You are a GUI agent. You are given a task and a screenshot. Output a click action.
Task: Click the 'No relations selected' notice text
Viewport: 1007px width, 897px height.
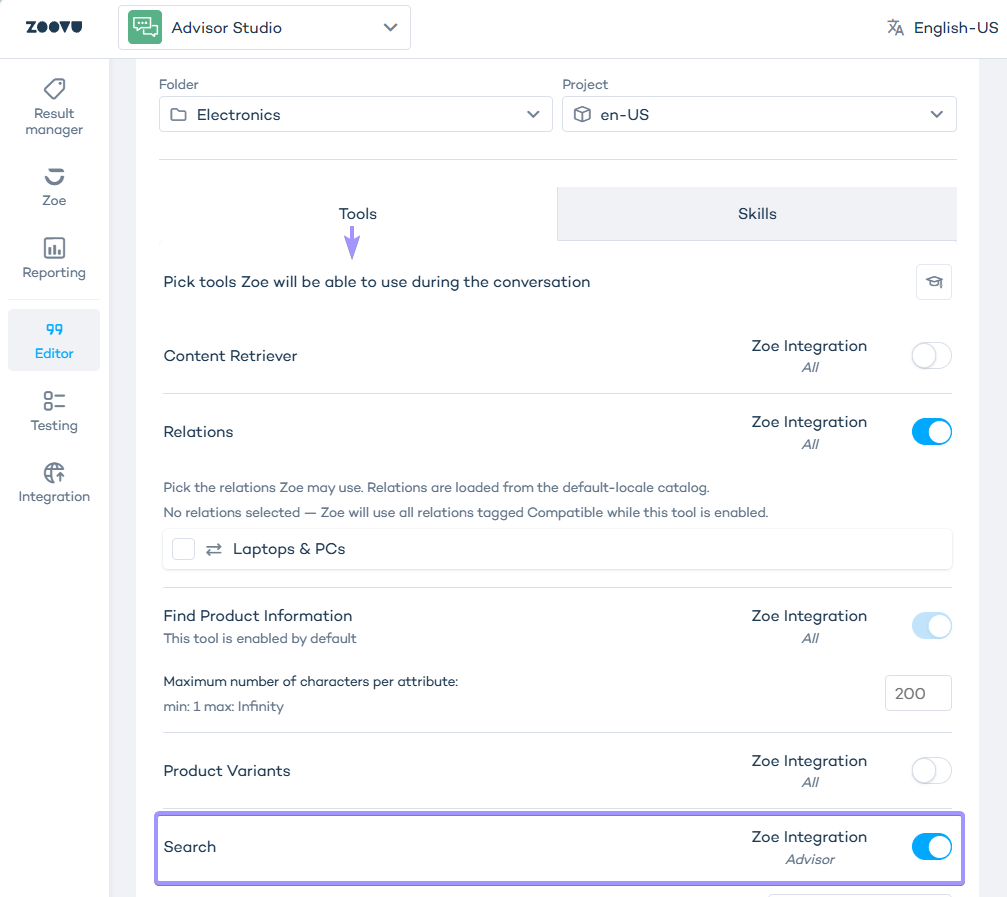(466, 512)
